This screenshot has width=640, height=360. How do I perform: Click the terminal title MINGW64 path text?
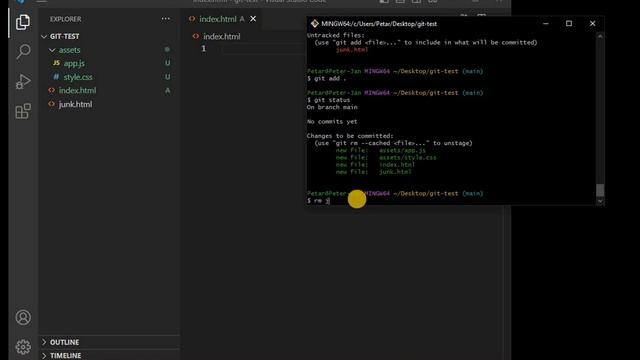pyautogui.click(x=379, y=24)
